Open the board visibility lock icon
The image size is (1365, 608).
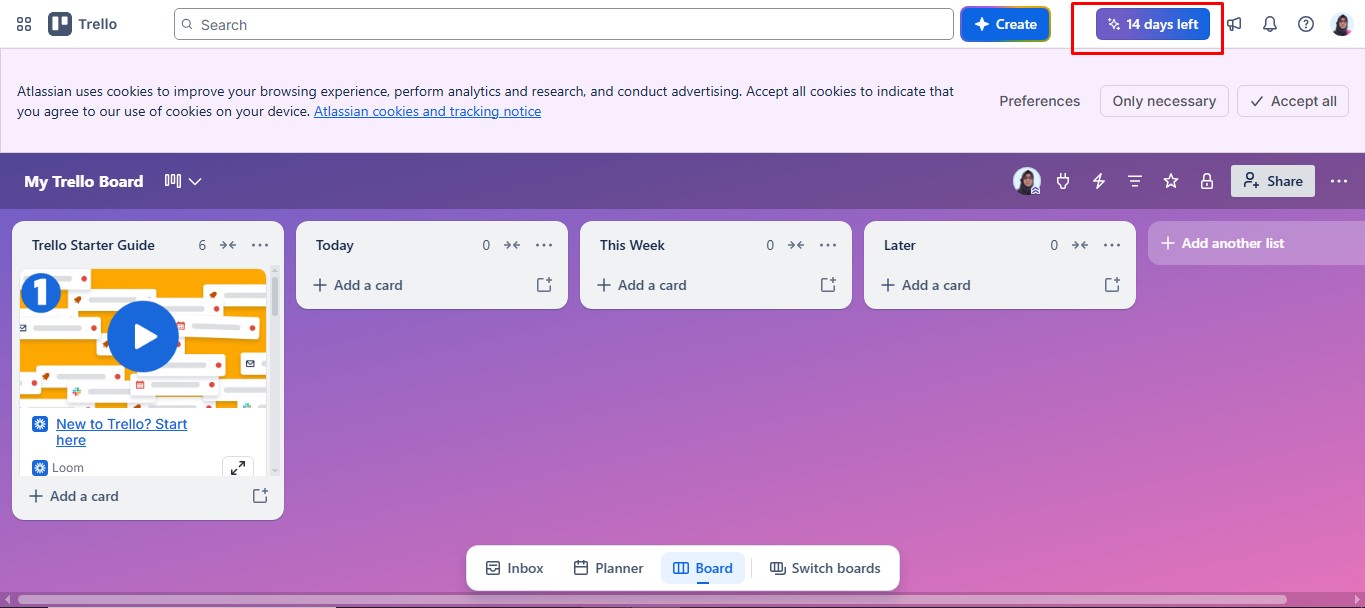coord(1207,181)
